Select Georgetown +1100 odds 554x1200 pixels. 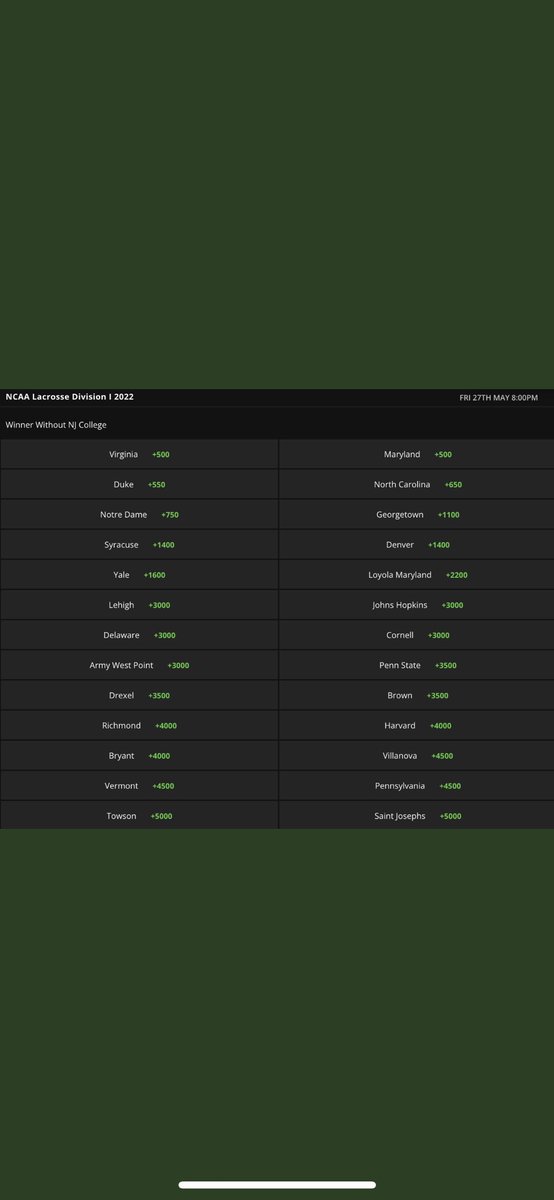(x=416, y=514)
